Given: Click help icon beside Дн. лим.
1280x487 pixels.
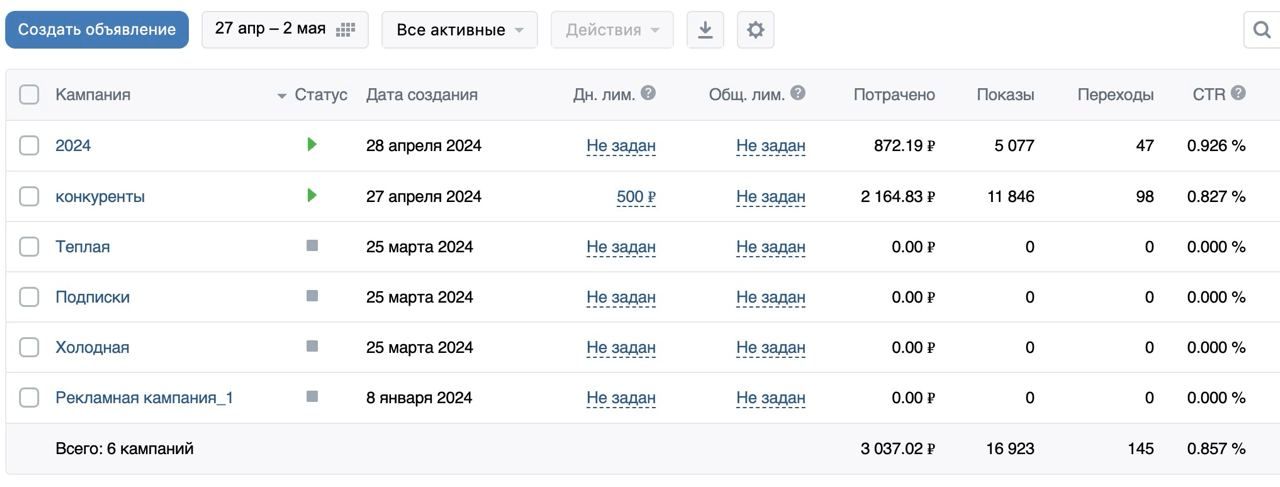Looking at the screenshot, I should 648,93.
